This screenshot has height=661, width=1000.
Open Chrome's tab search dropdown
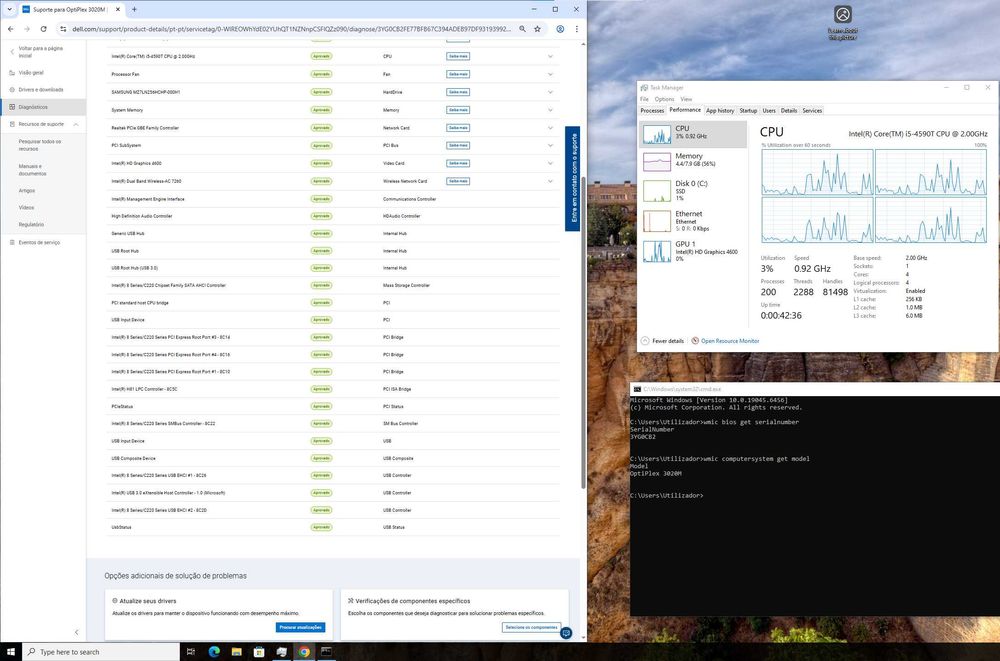pyautogui.click(x=9, y=10)
